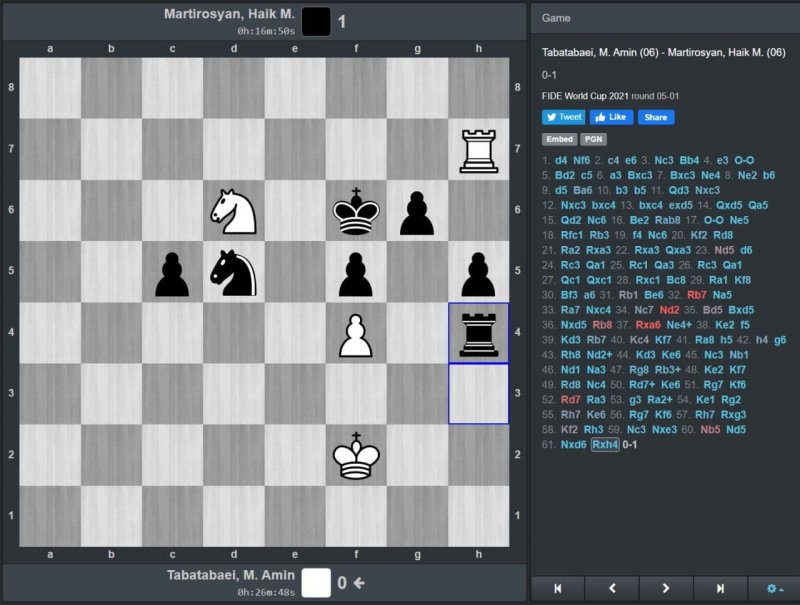Click the highlighted empty h3 square
800x605 pixels.
pyautogui.click(x=478, y=394)
